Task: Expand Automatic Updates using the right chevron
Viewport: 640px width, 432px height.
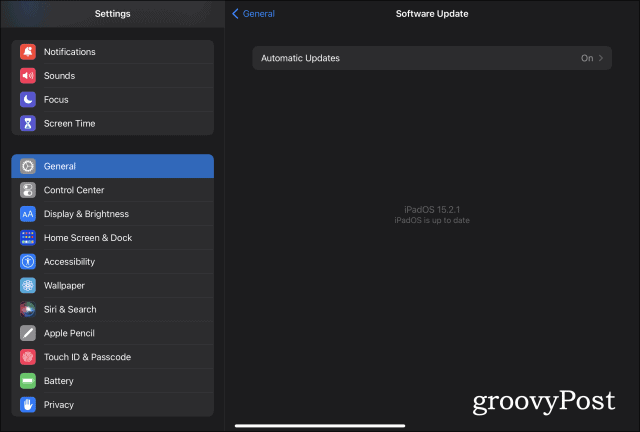Action: click(601, 58)
